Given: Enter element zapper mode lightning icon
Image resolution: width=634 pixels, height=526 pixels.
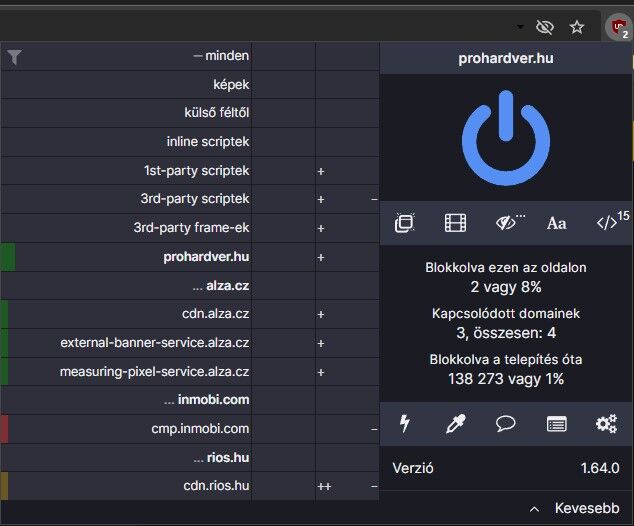Looking at the screenshot, I should point(404,424).
